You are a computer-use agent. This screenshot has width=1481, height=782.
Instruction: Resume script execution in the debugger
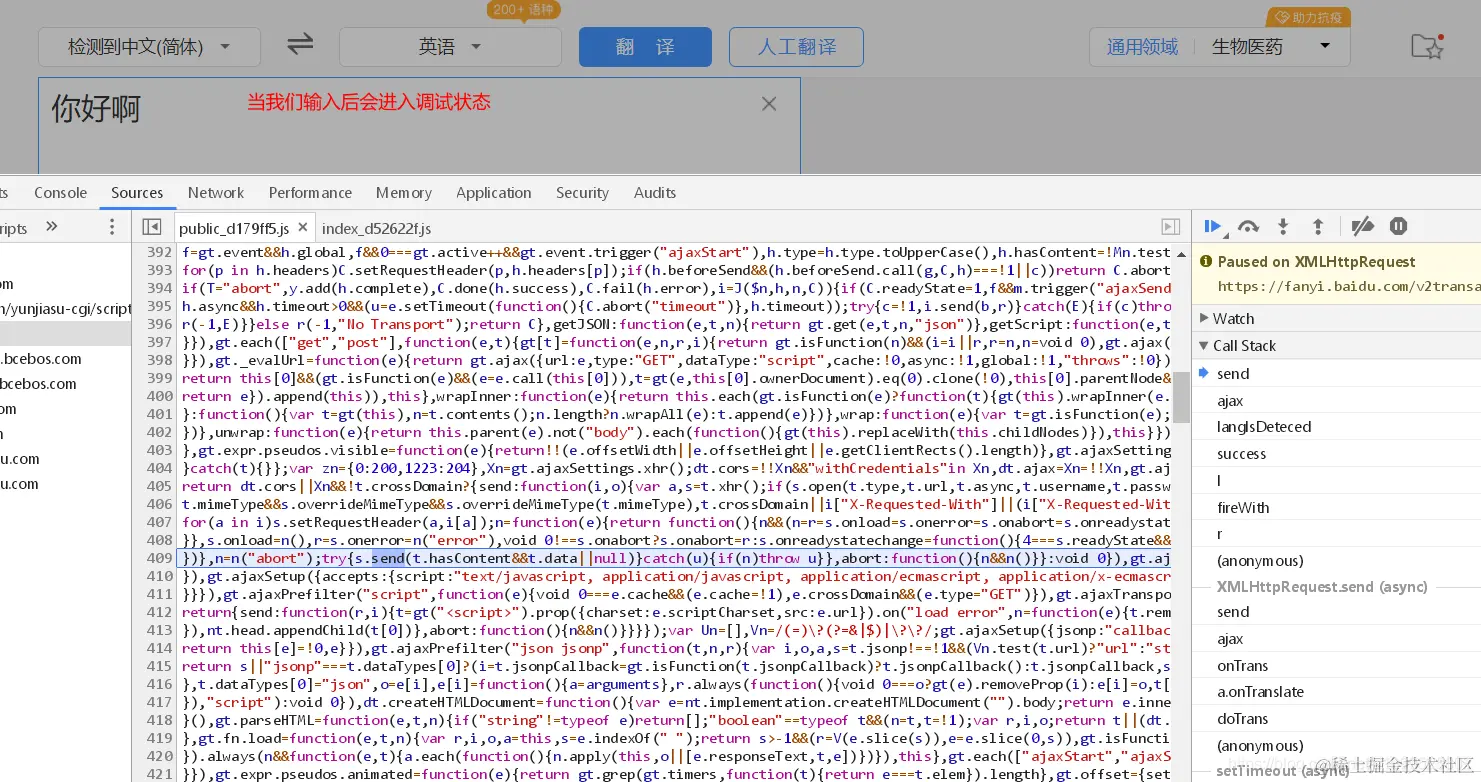(1213, 227)
